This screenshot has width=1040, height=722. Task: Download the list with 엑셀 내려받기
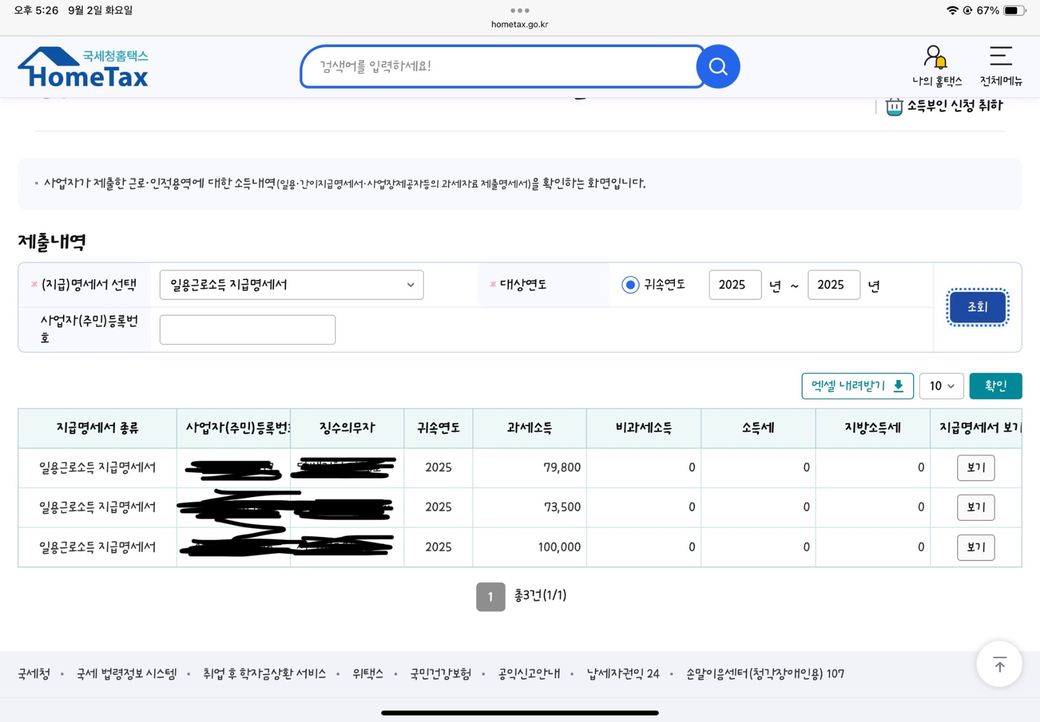(x=857, y=386)
